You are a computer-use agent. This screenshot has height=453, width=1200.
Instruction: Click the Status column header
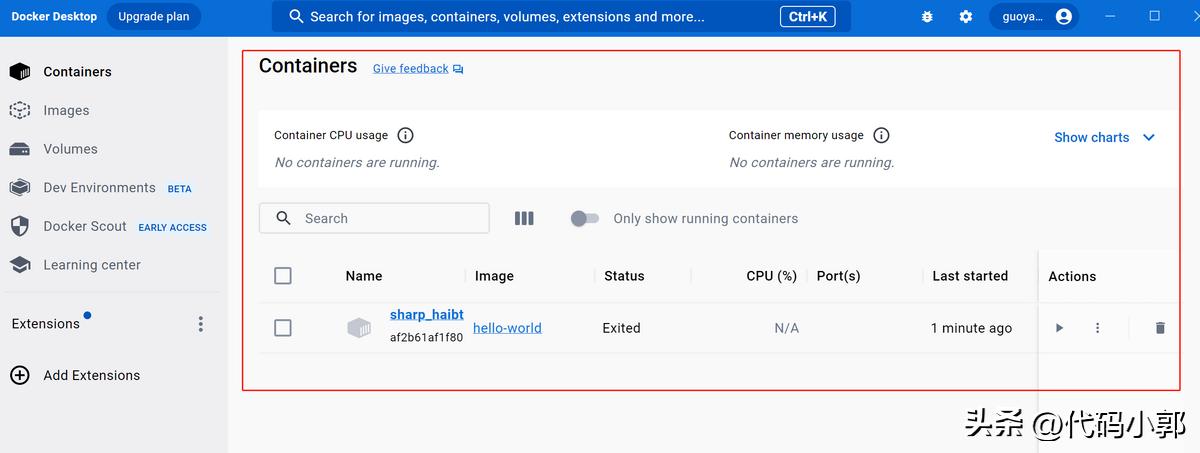(624, 276)
